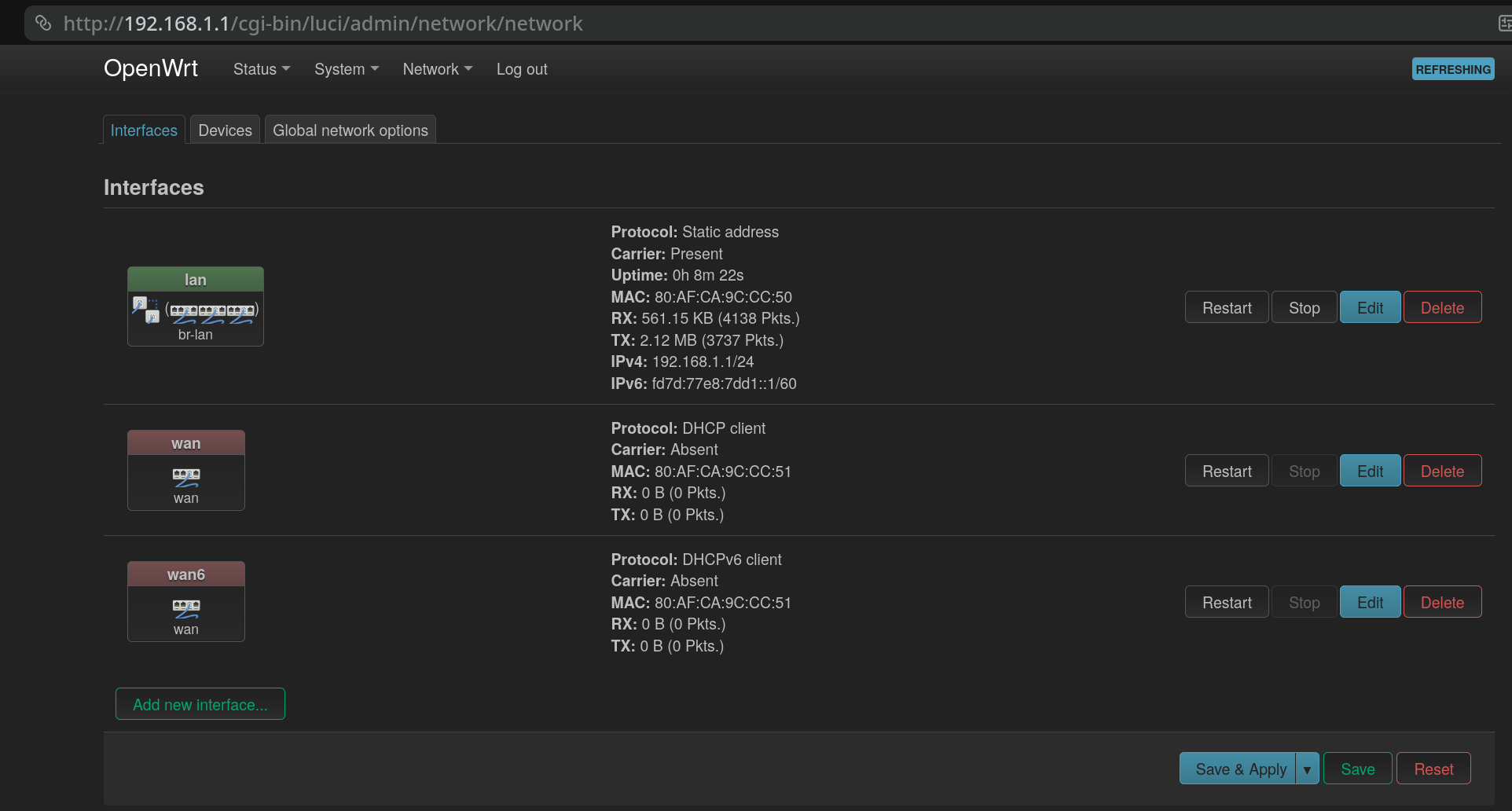Stop the lan interface
The width and height of the screenshot is (1512, 811).
pos(1304,307)
